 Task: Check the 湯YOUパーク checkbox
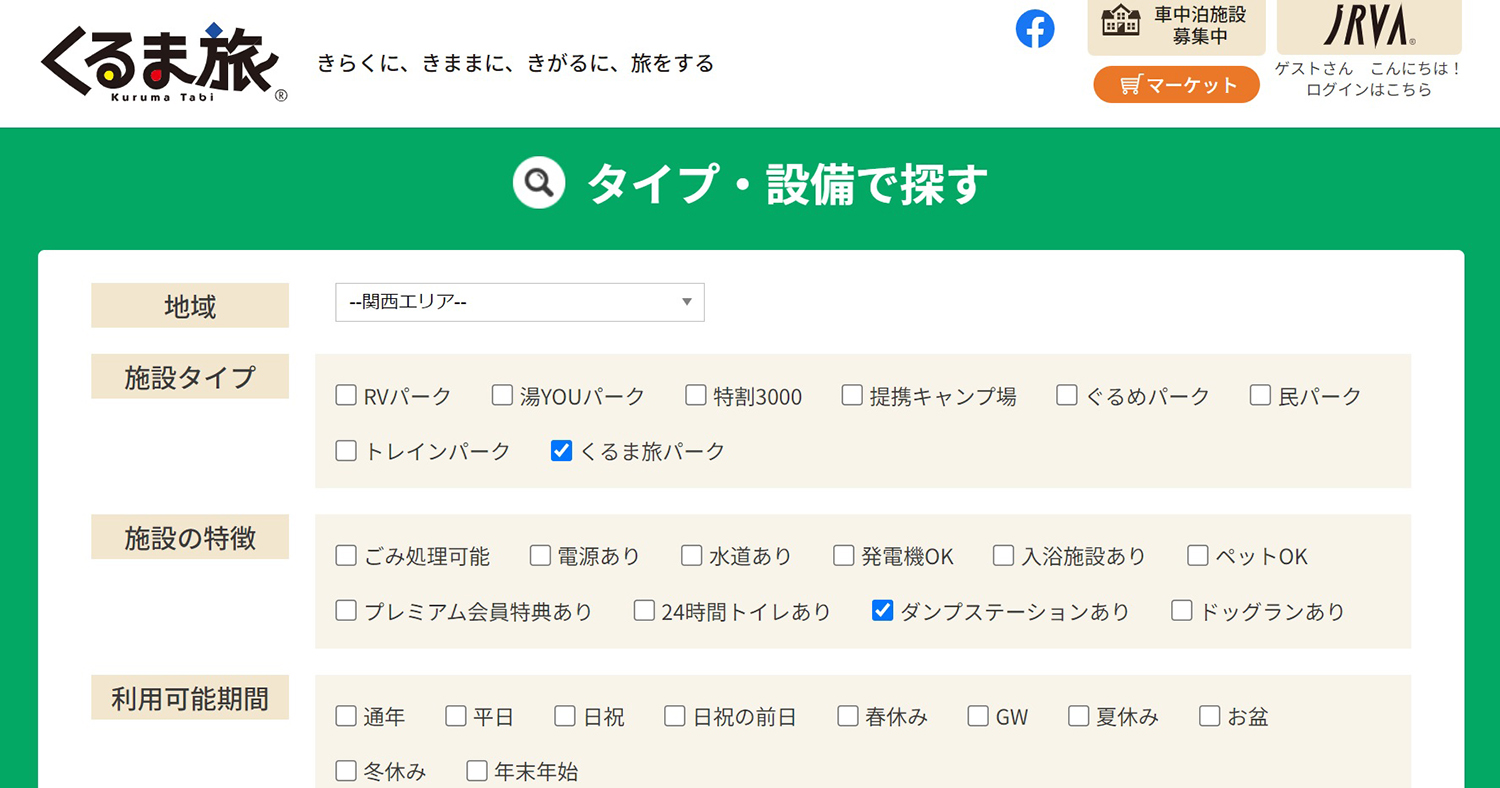tap(502, 395)
